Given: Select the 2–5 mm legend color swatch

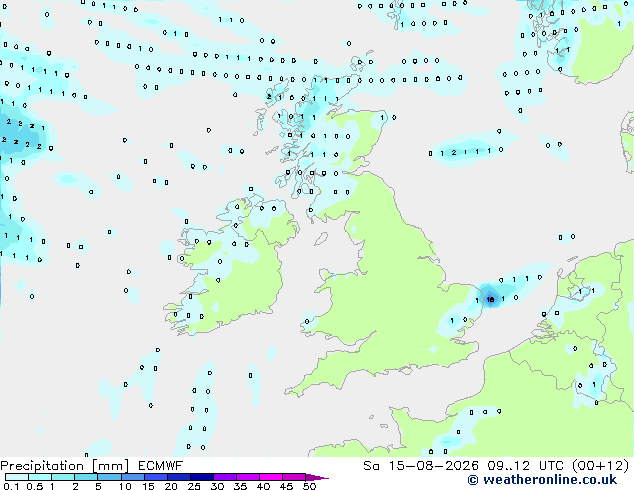Looking at the screenshot, I should coord(86,477).
